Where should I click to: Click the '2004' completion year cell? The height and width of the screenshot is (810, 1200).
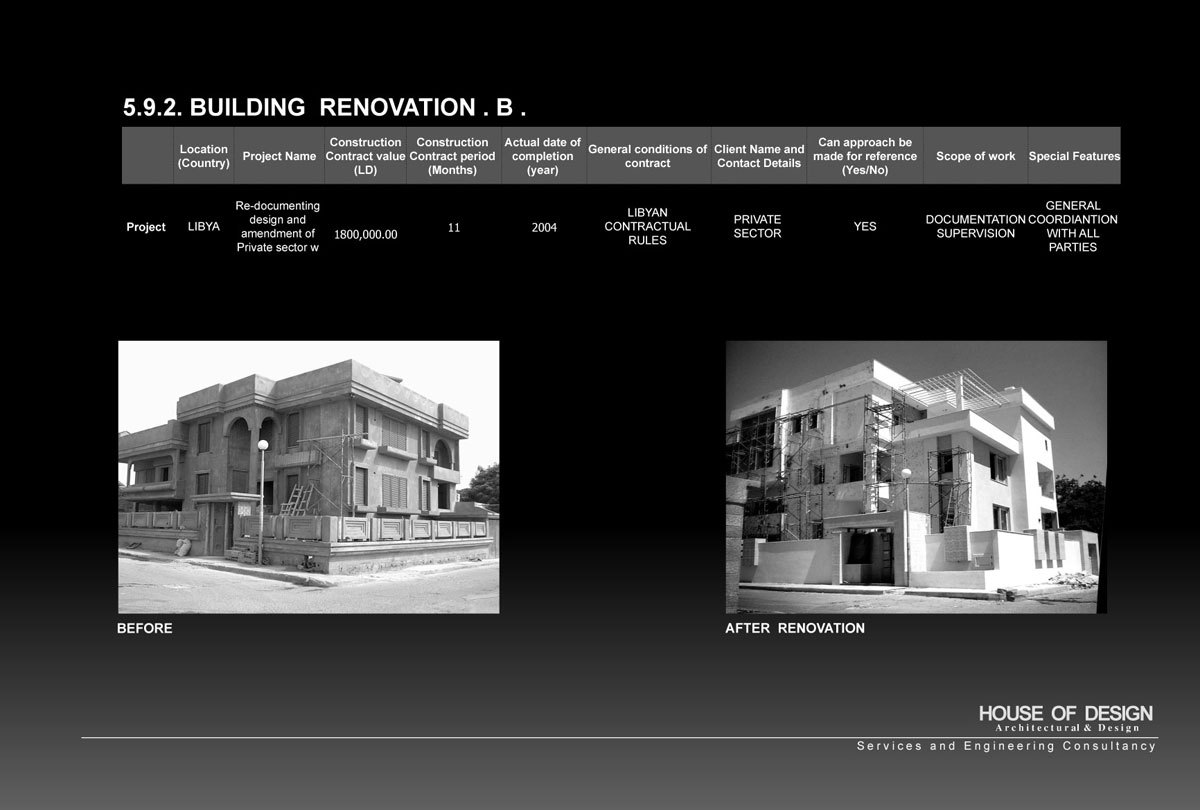(x=544, y=227)
